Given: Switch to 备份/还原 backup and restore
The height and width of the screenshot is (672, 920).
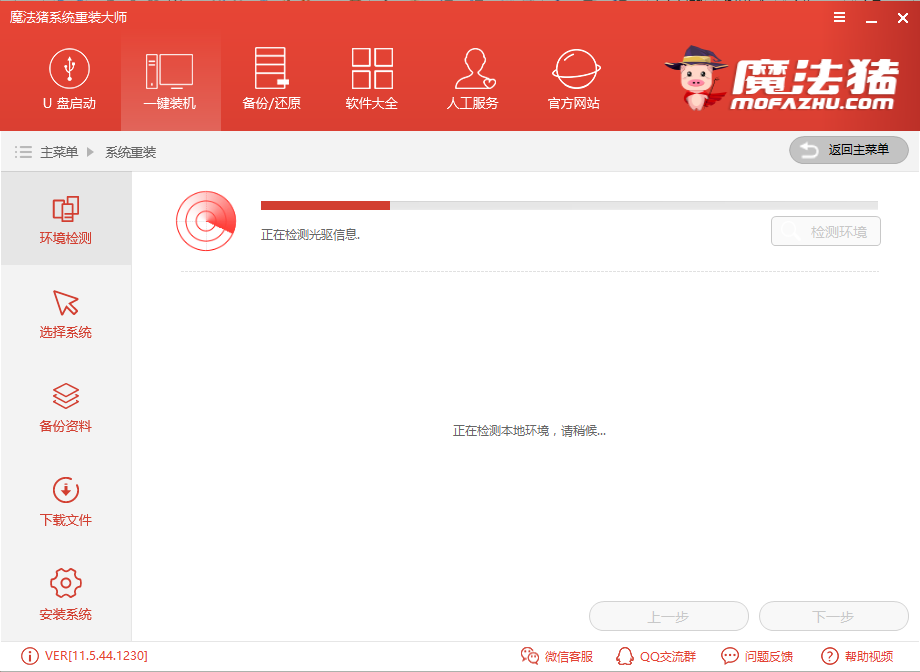Looking at the screenshot, I should point(270,80).
